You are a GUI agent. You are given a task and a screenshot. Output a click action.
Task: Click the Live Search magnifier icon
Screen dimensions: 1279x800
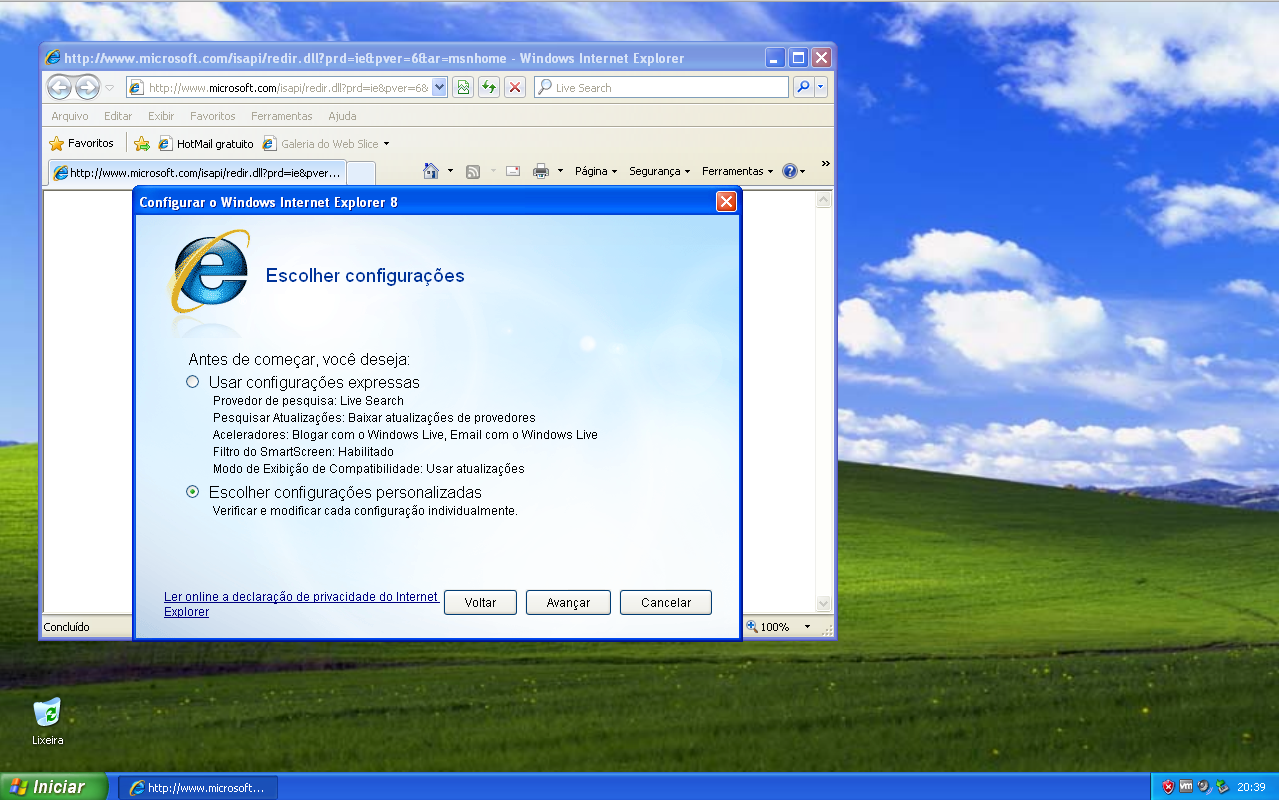(x=802, y=88)
